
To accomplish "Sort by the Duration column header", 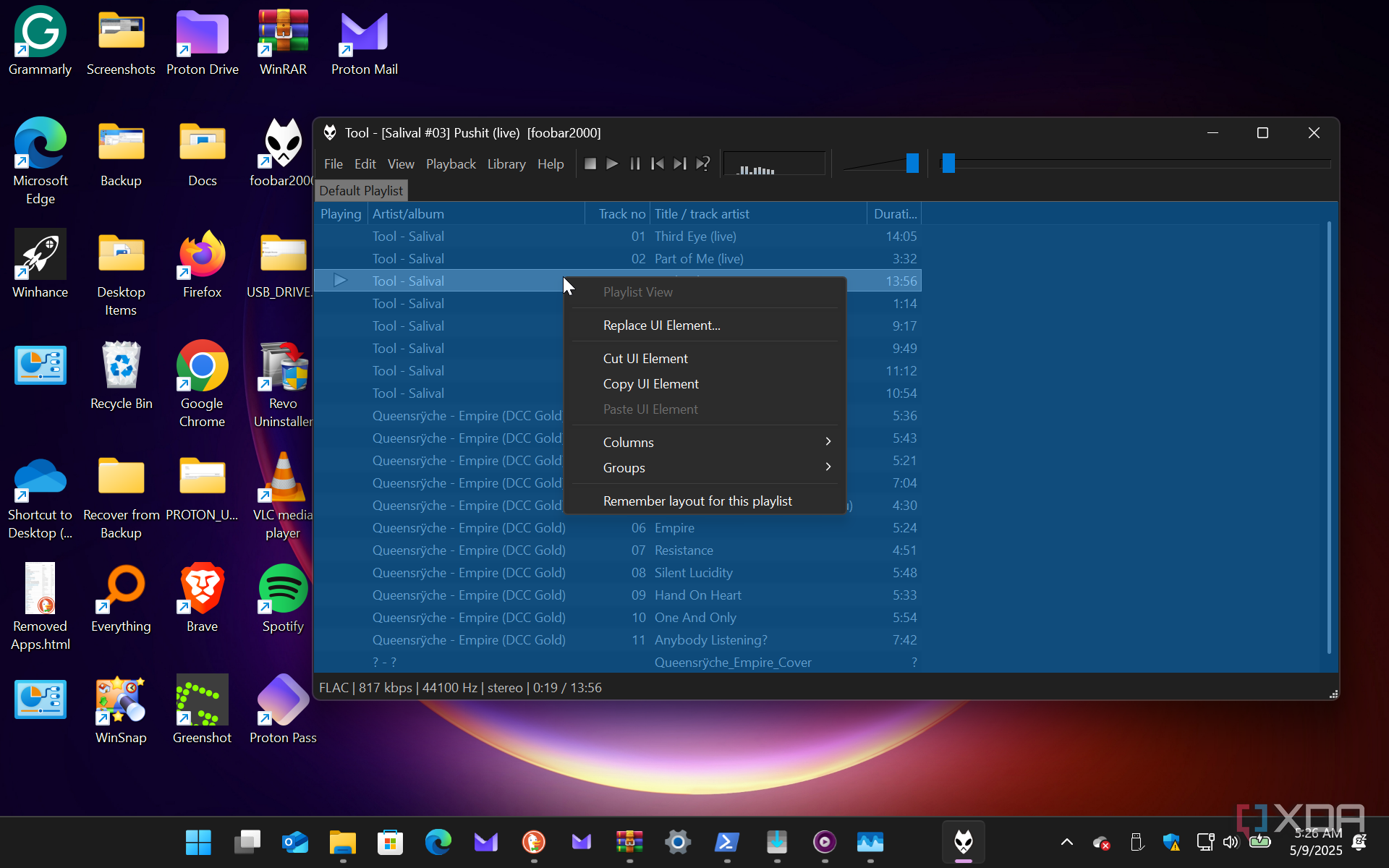I will pyautogui.click(x=894, y=214).
